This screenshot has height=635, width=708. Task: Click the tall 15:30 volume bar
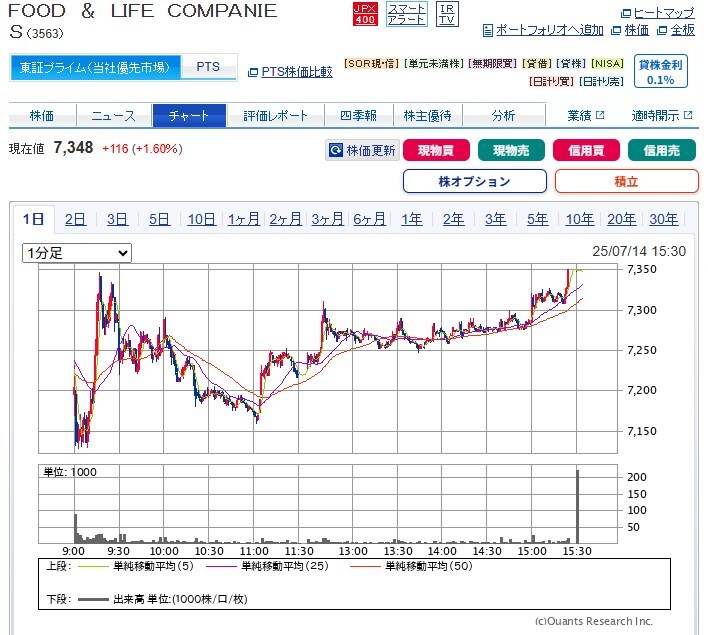click(x=578, y=506)
